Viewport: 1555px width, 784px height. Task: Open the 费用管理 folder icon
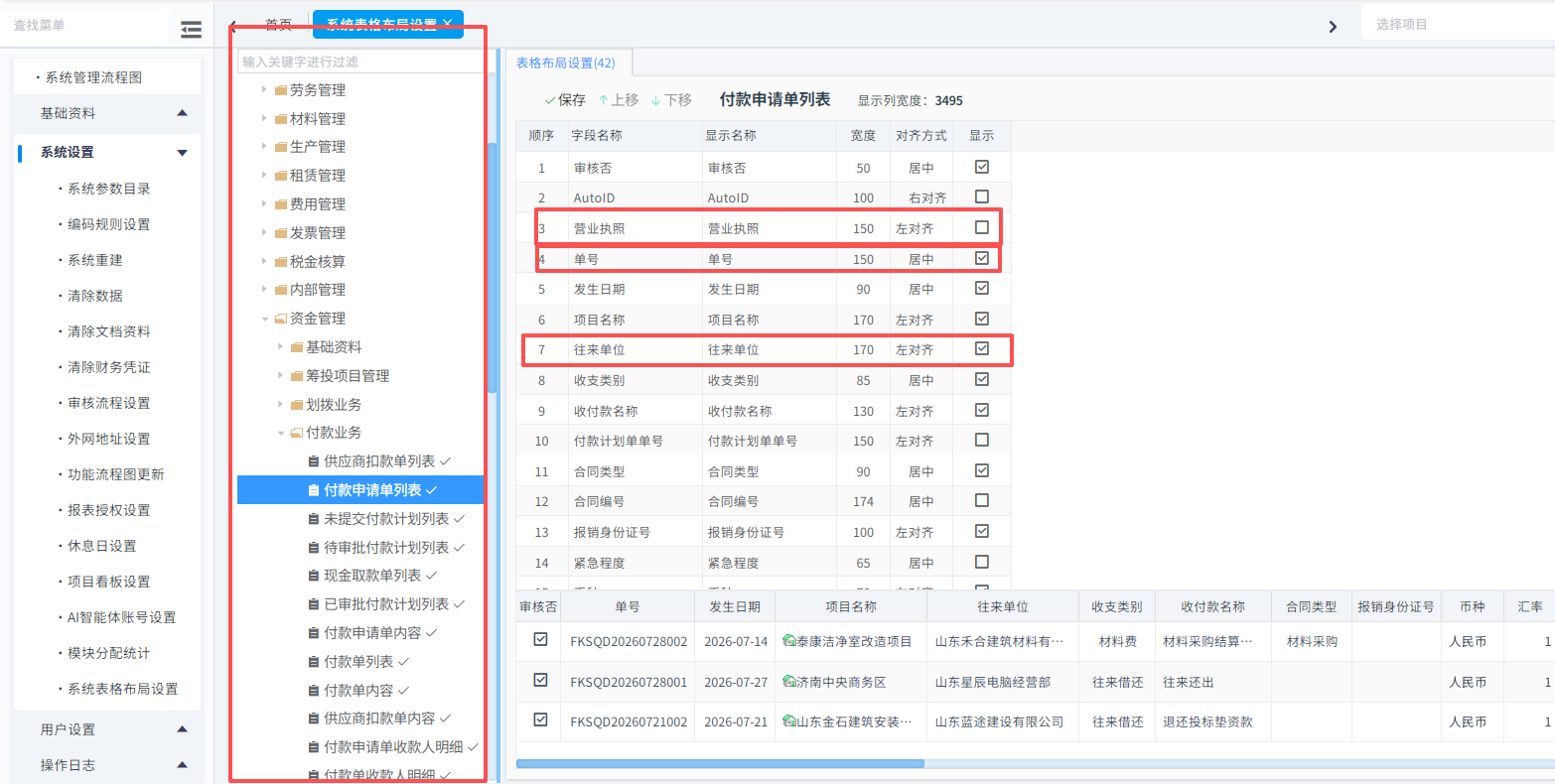[281, 204]
